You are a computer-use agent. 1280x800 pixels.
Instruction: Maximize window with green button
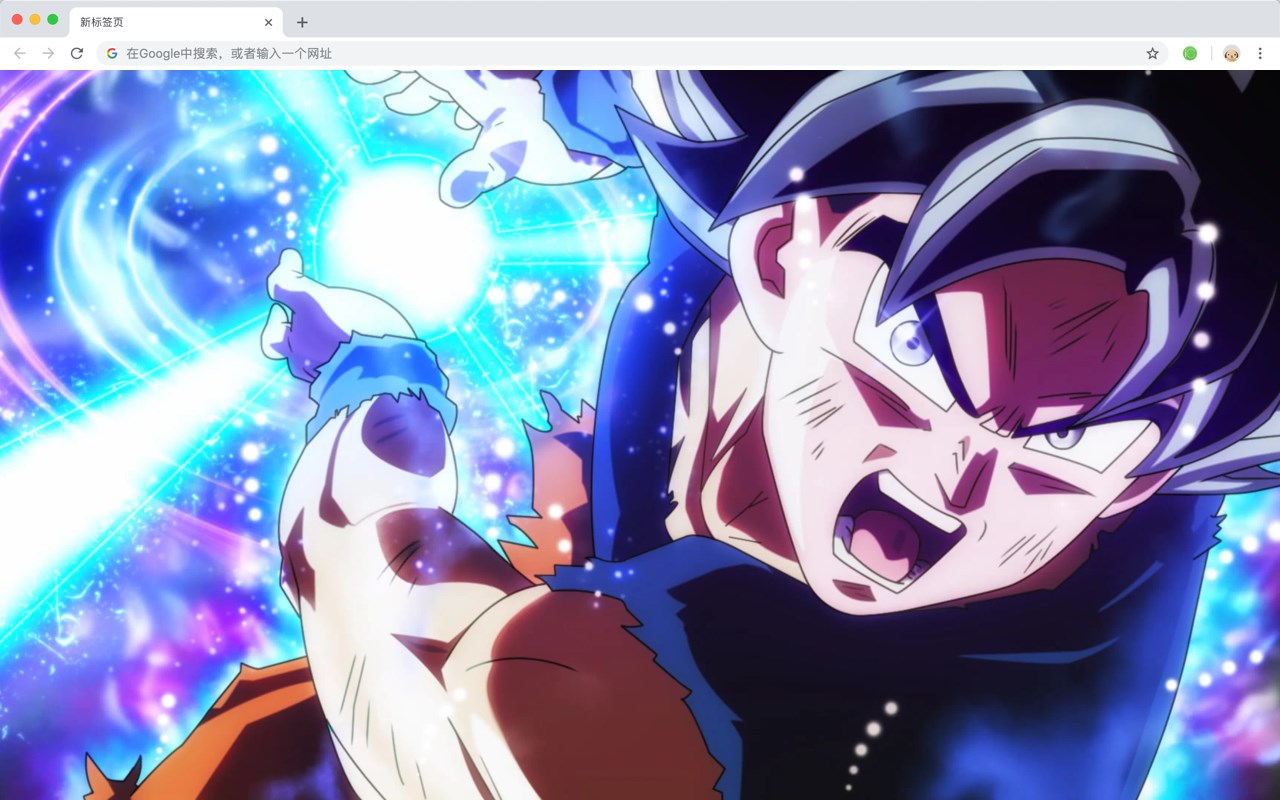pos(53,20)
